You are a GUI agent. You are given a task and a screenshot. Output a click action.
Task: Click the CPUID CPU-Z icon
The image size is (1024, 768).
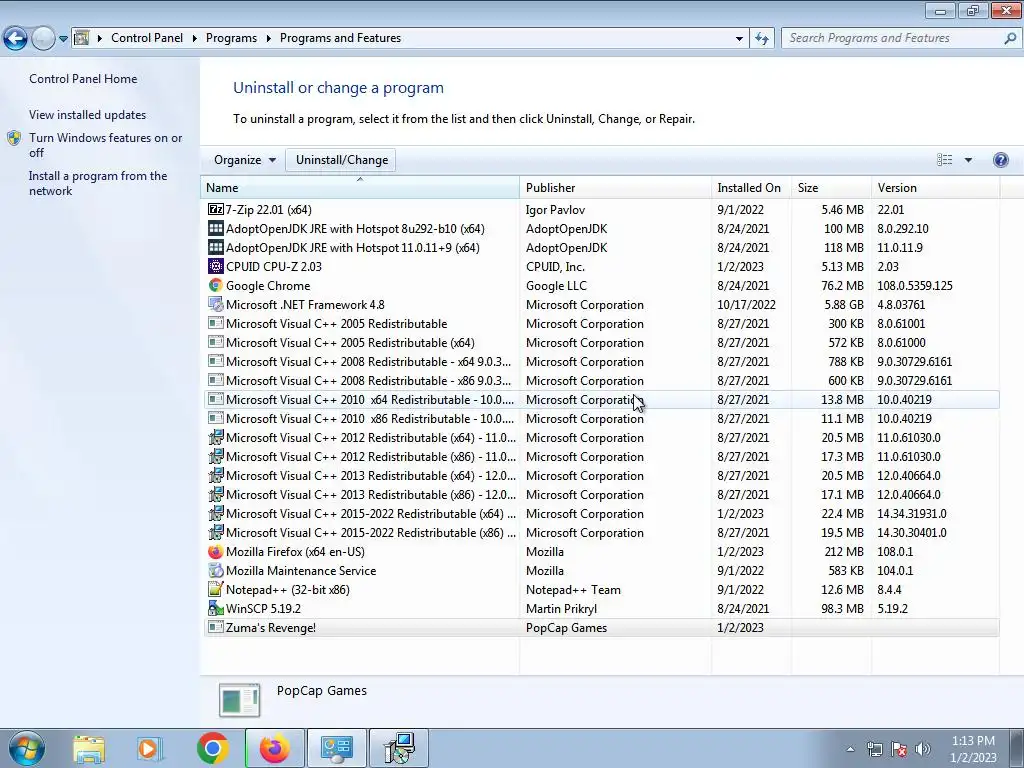(216, 266)
